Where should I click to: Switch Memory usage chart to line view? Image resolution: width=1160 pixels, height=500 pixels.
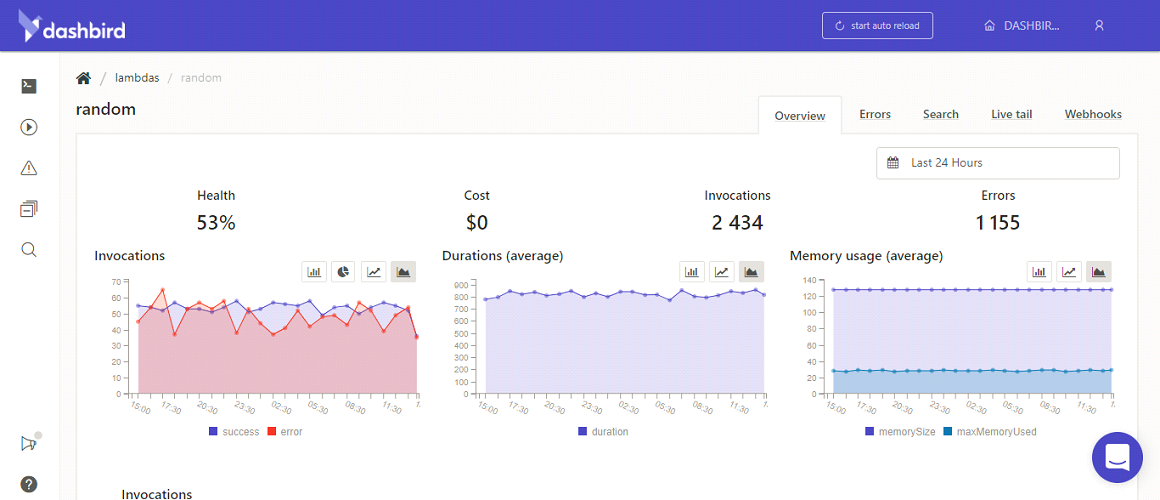(1069, 272)
